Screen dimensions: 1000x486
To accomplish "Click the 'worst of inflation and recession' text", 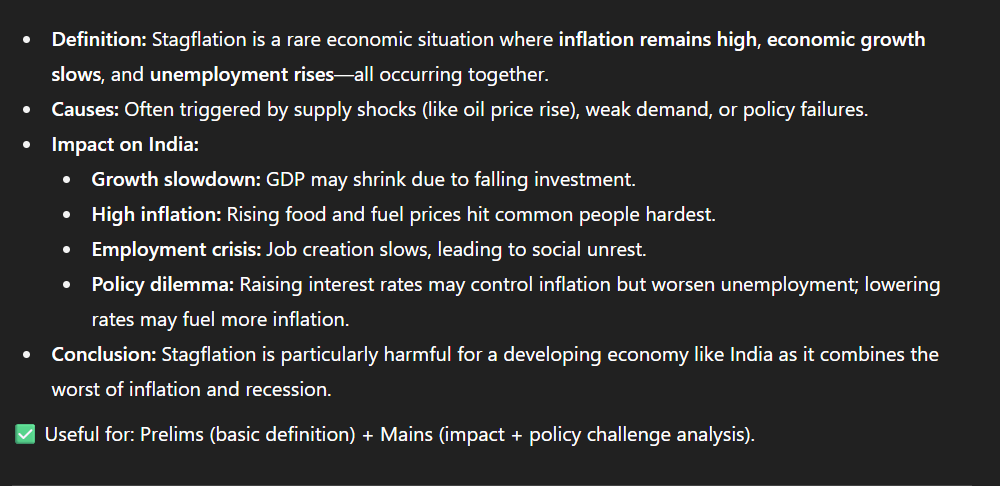I will click(x=191, y=389).
